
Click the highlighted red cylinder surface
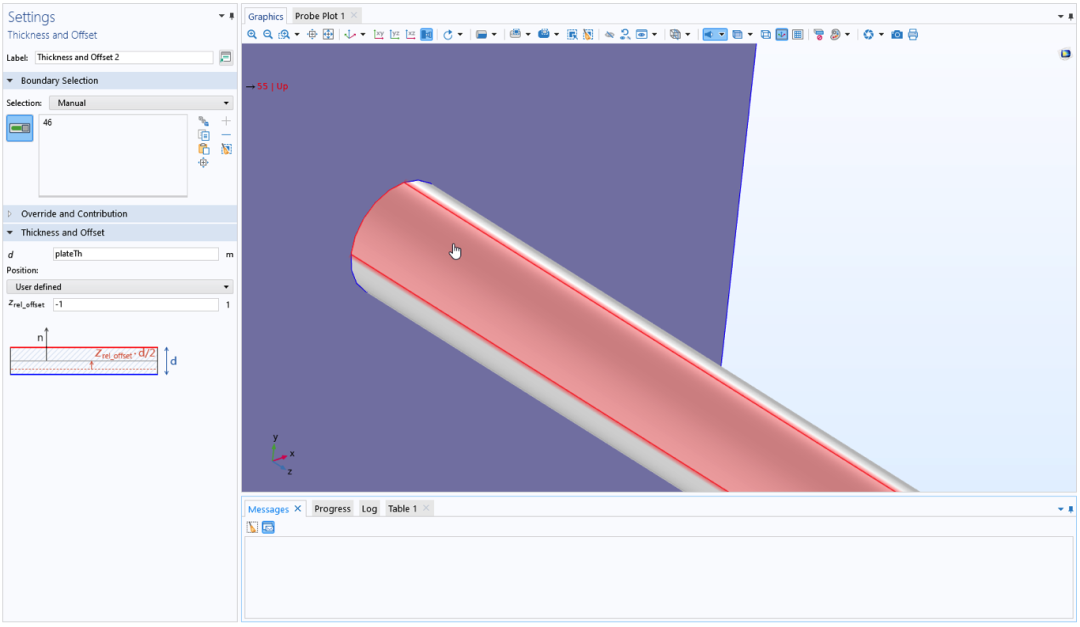click(x=585, y=331)
